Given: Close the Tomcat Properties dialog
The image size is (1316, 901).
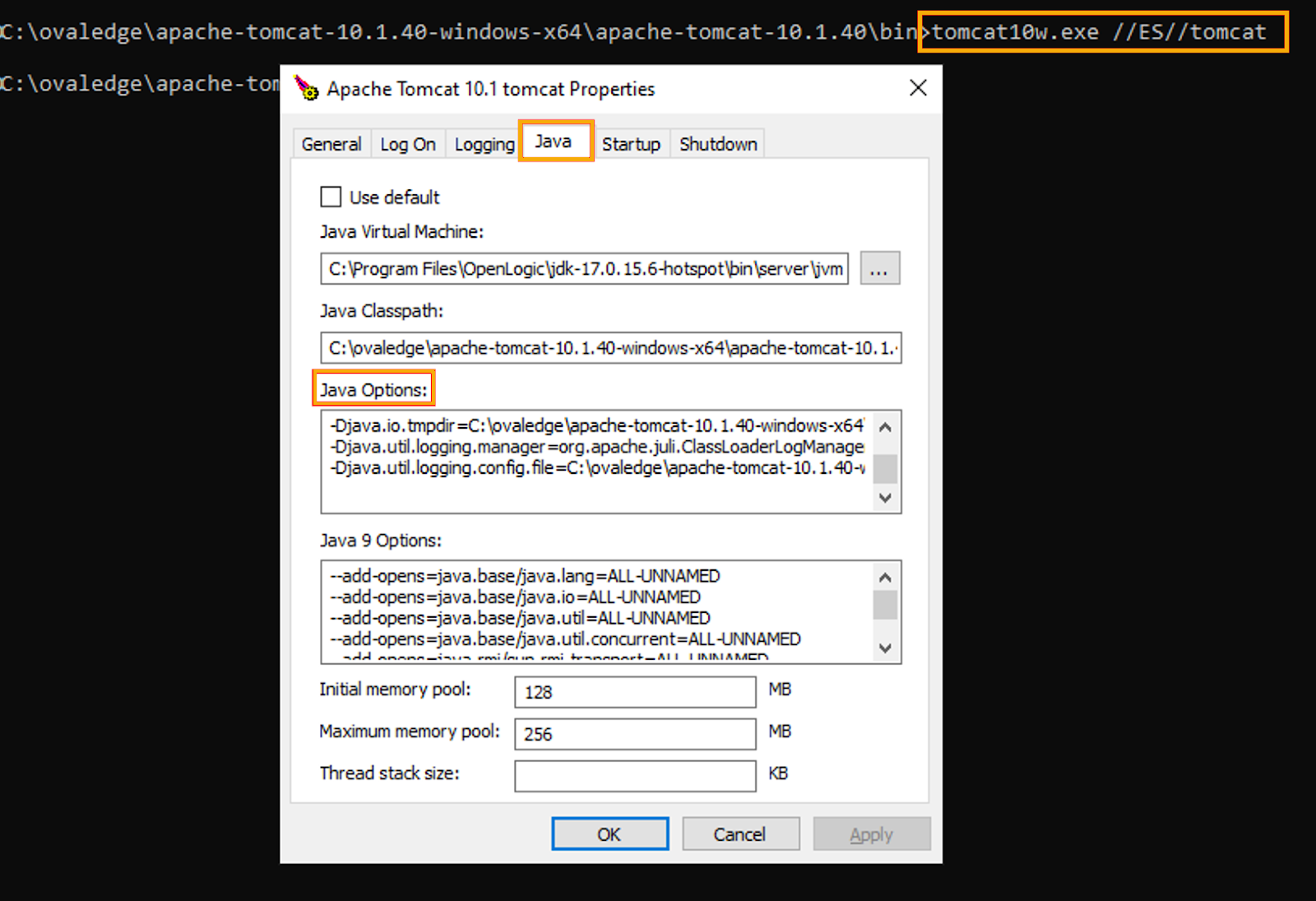Looking at the screenshot, I should tap(918, 88).
